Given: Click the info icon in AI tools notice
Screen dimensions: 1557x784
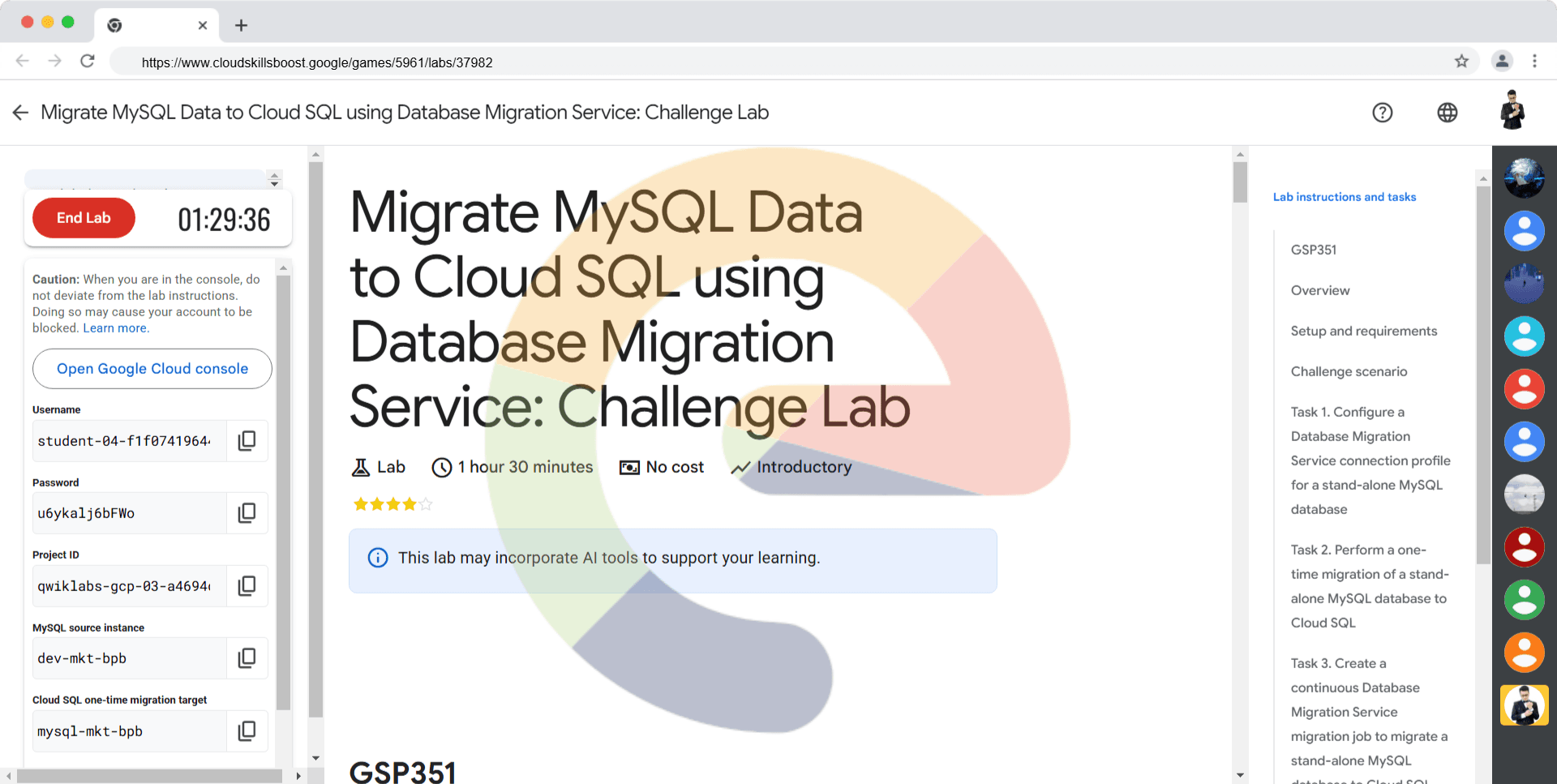Looking at the screenshot, I should coord(378,558).
